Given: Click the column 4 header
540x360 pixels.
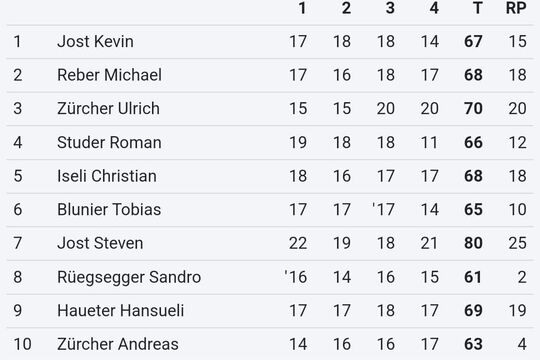Looking at the screenshot, I should [434, 8].
